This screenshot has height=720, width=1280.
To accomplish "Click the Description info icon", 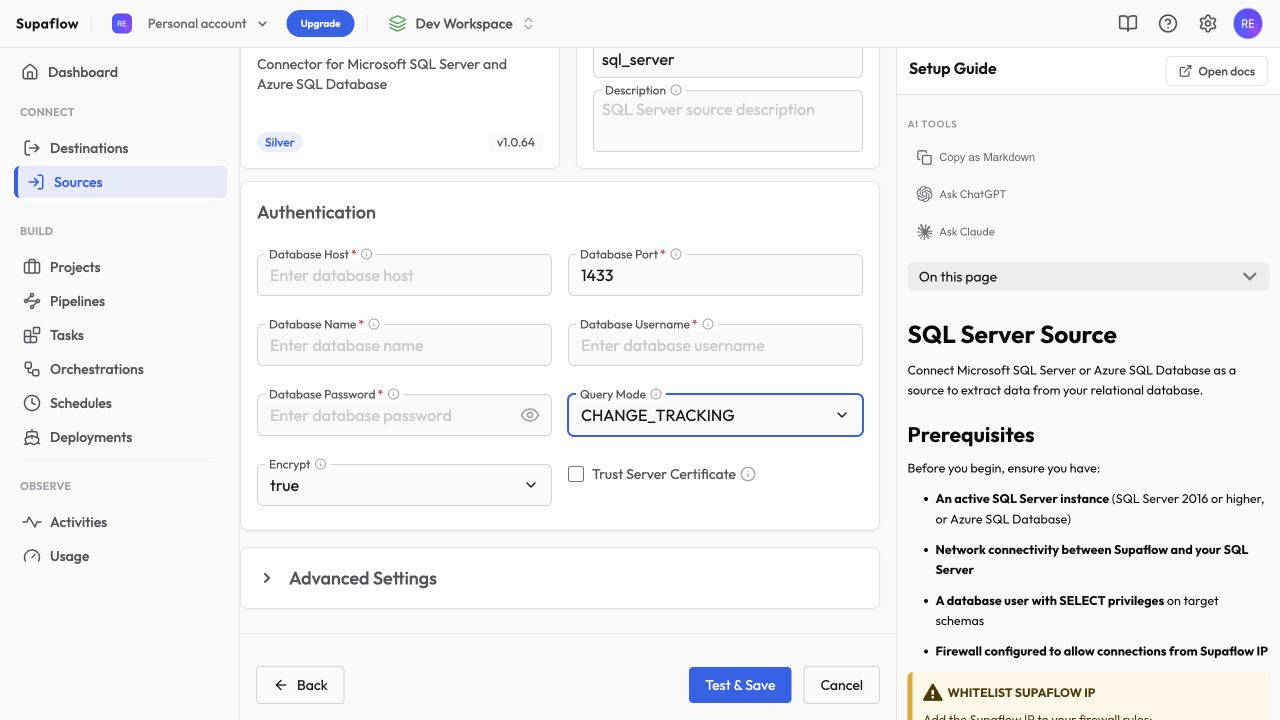I will [x=676, y=90].
